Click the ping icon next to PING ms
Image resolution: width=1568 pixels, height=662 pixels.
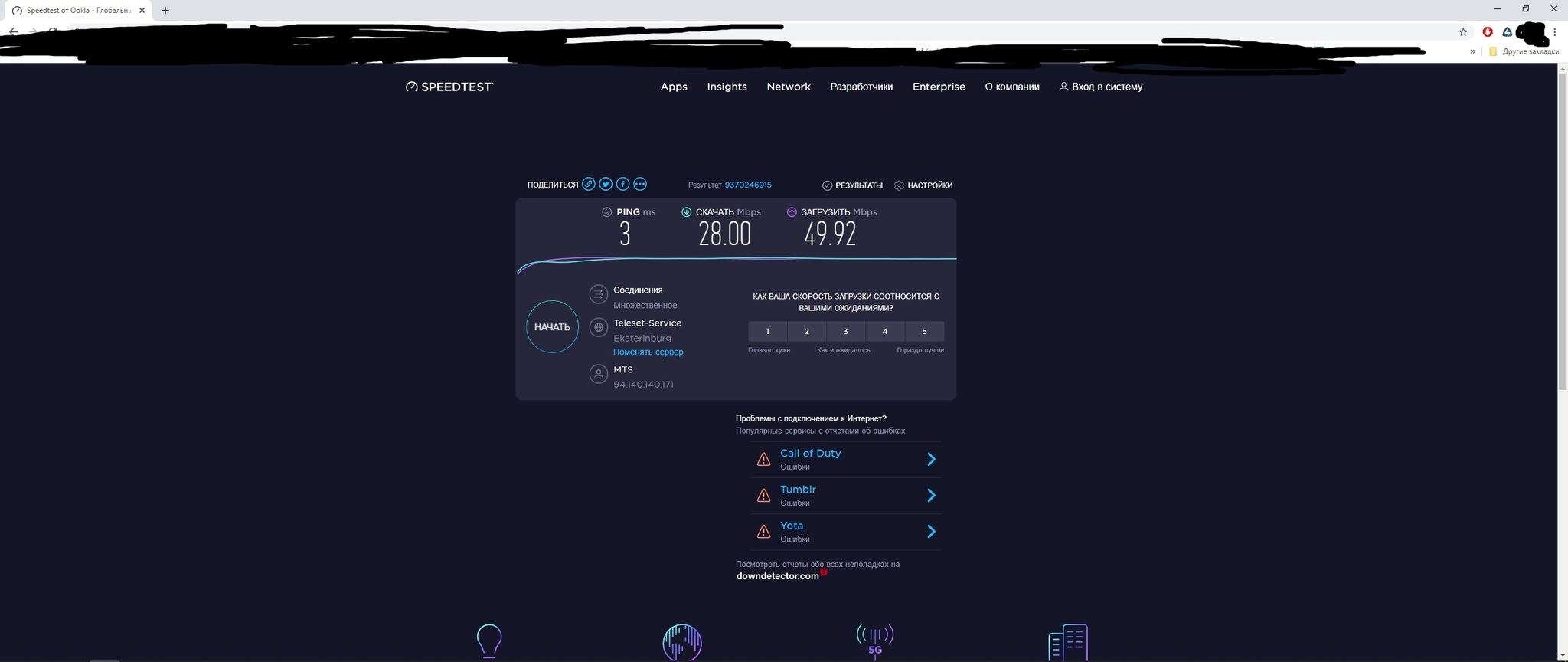(607, 212)
